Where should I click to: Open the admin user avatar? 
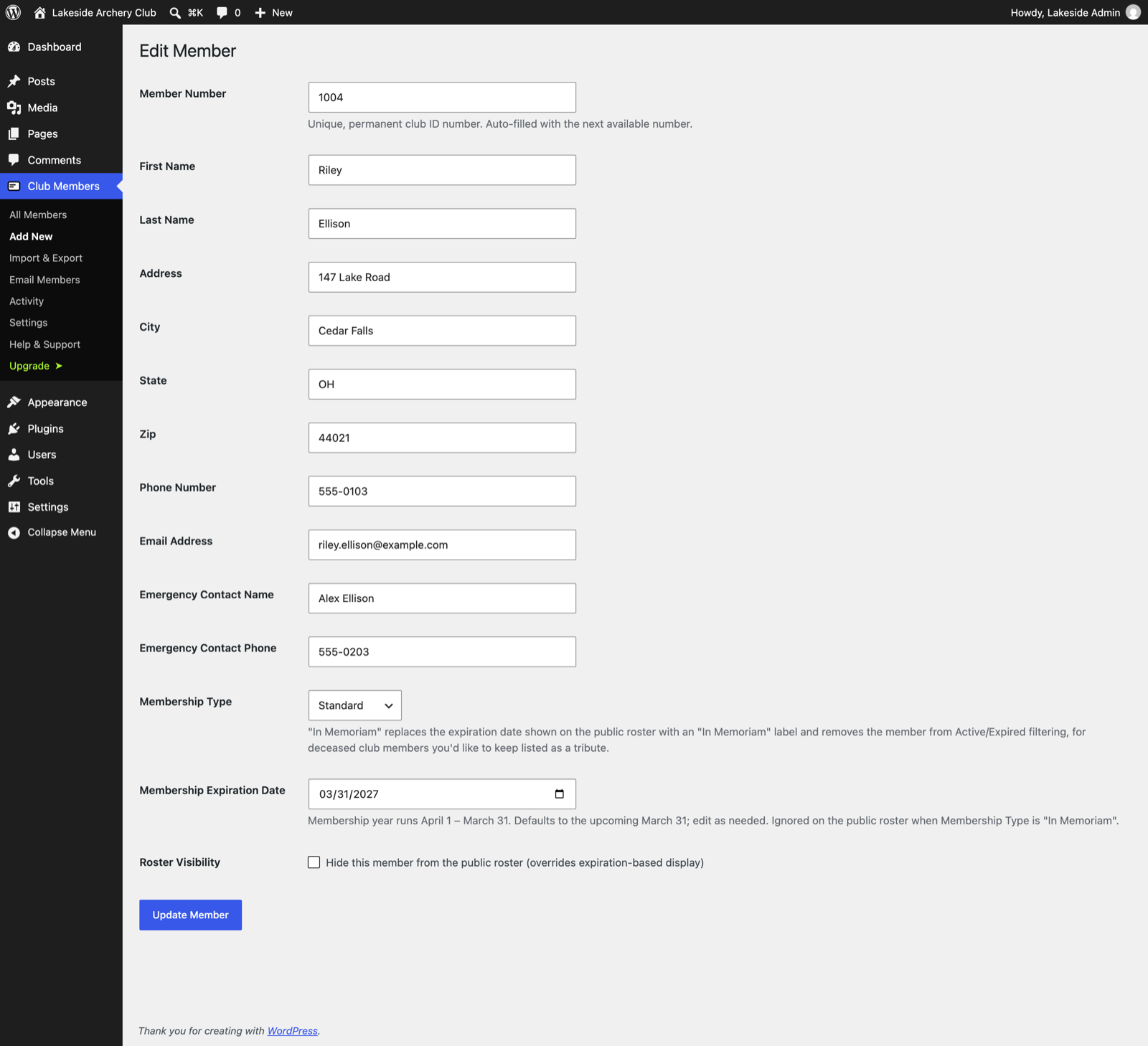1133,12
